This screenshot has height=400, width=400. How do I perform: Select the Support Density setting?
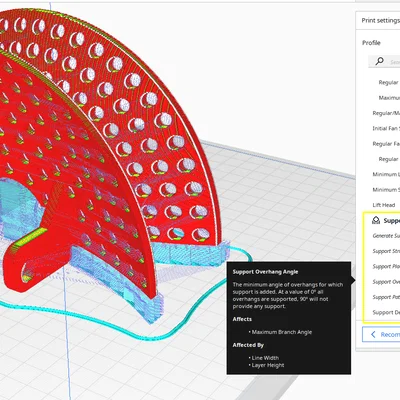point(386,312)
